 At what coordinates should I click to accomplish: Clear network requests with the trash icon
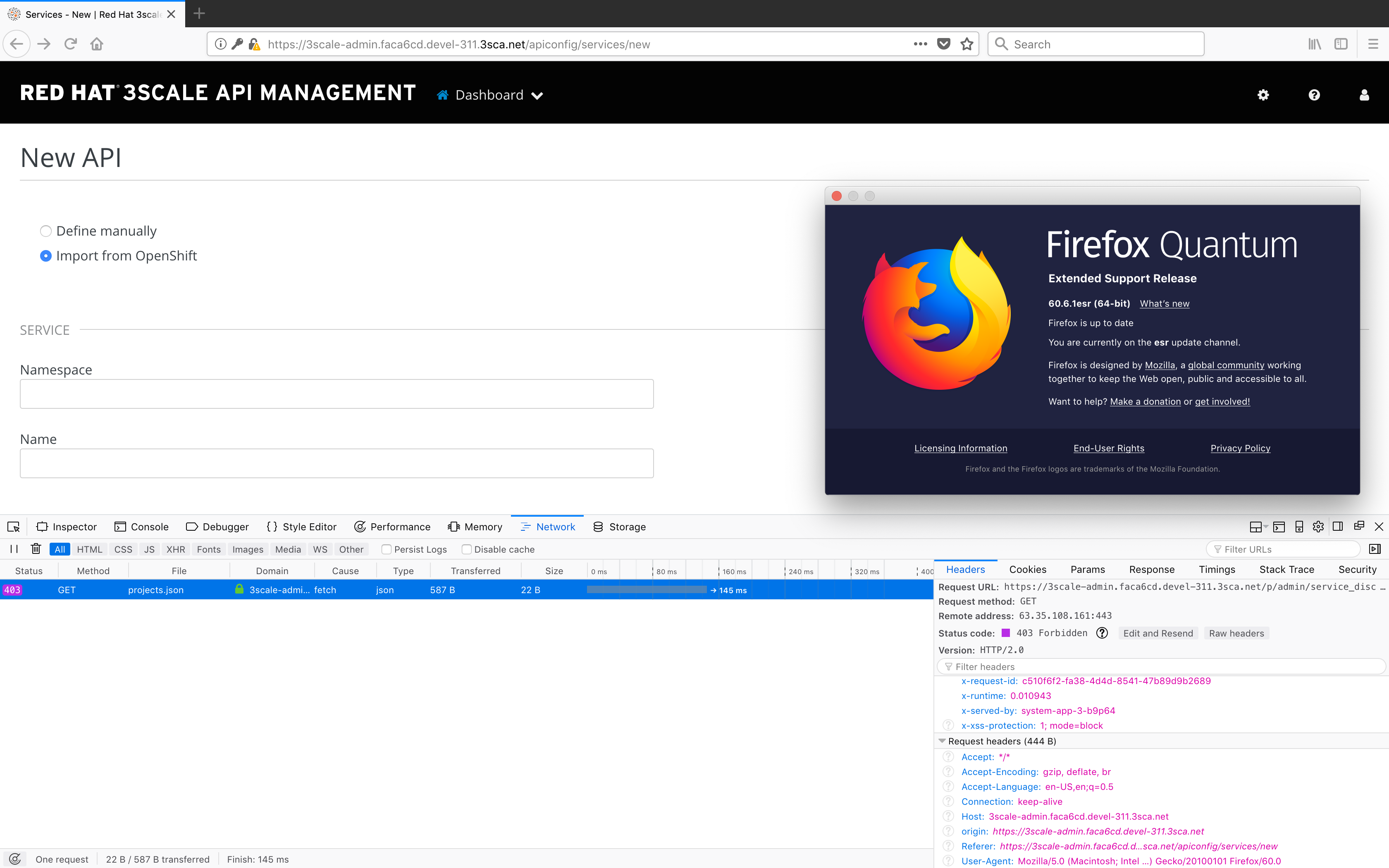pyautogui.click(x=36, y=549)
